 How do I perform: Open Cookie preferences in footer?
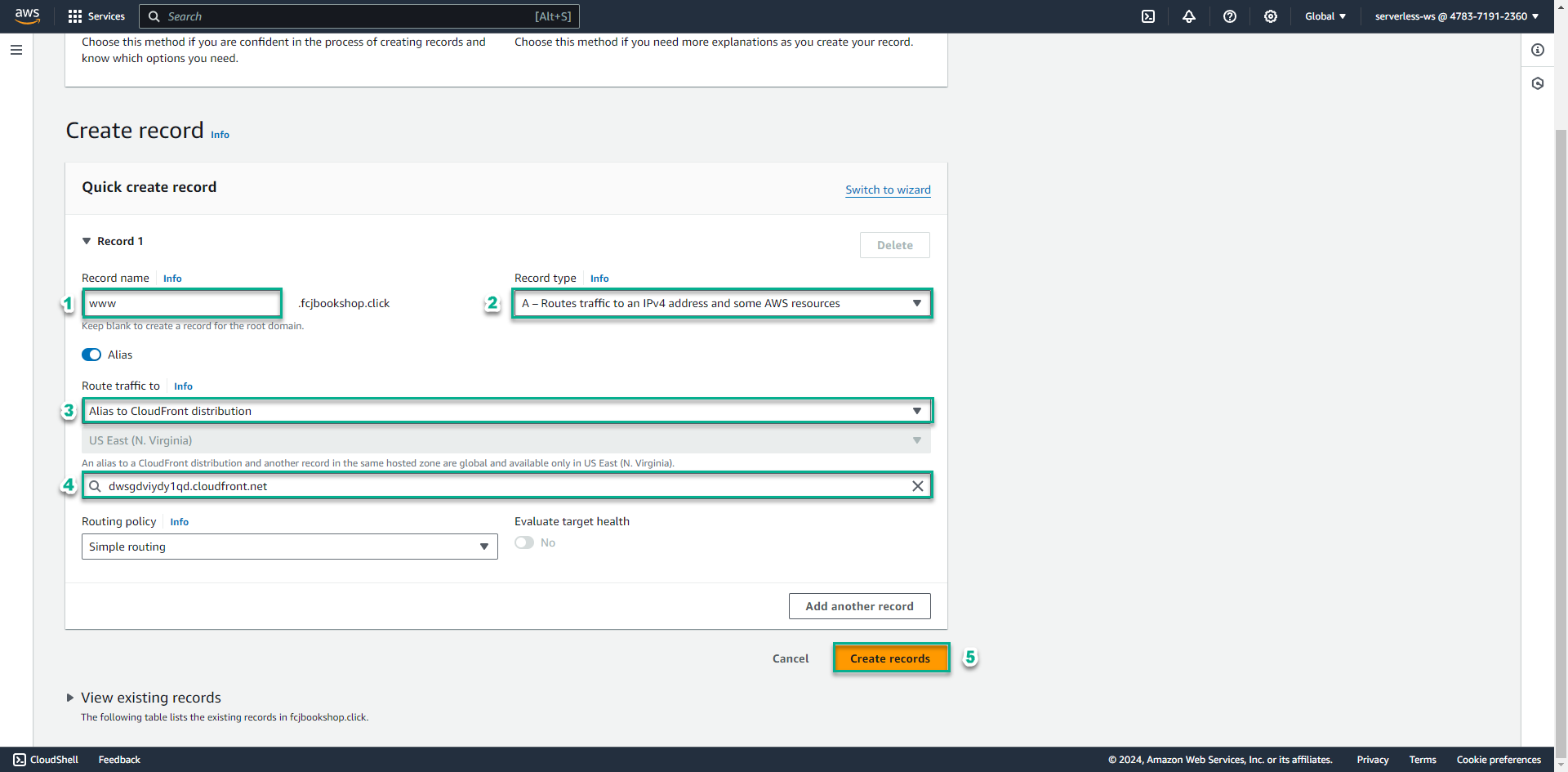(1499, 760)
